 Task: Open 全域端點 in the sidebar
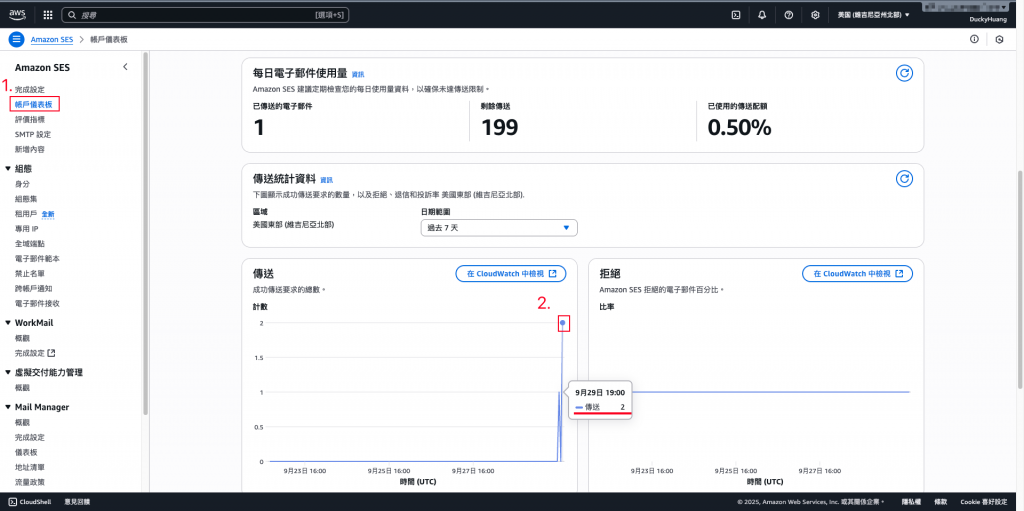tap(29, 244)
